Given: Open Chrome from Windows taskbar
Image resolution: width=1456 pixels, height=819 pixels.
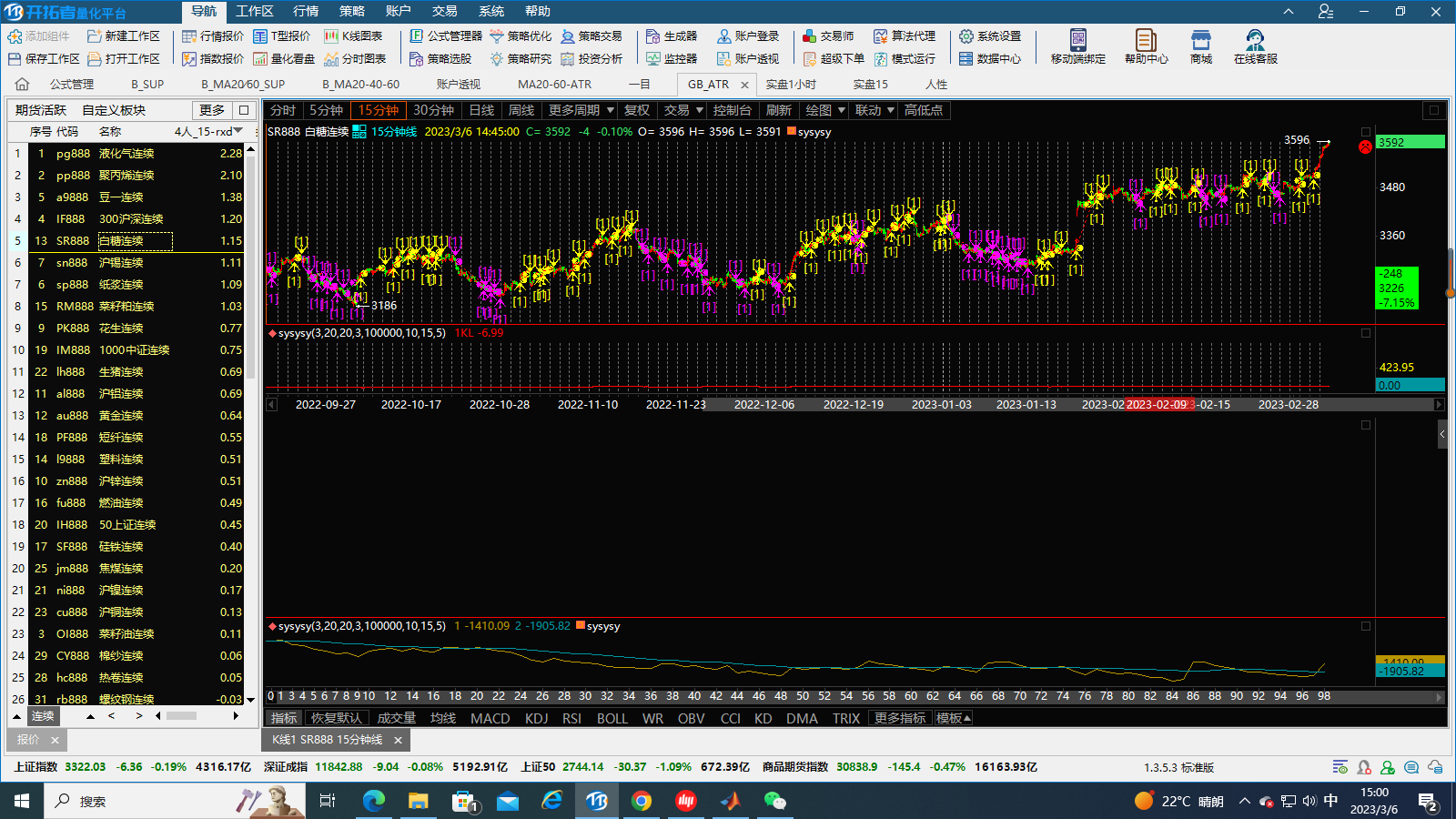Looking at the screenshot, I should point(642,801).
